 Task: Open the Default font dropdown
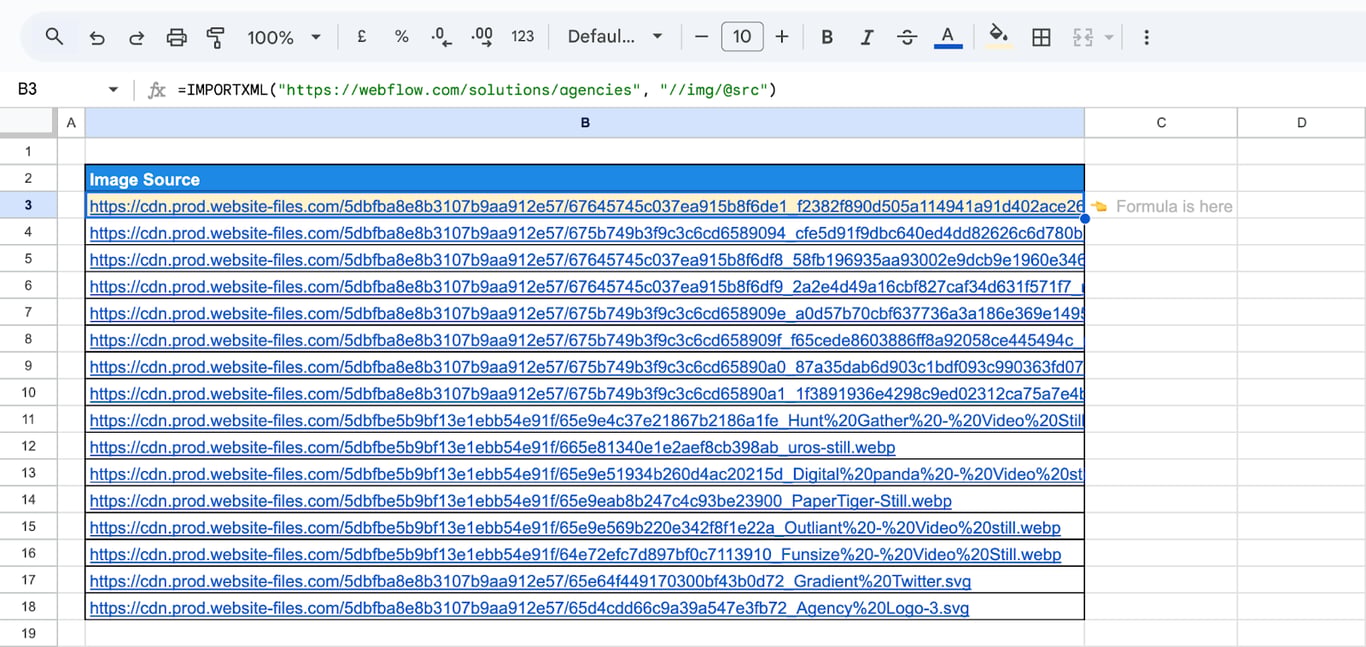coord(615,37)
